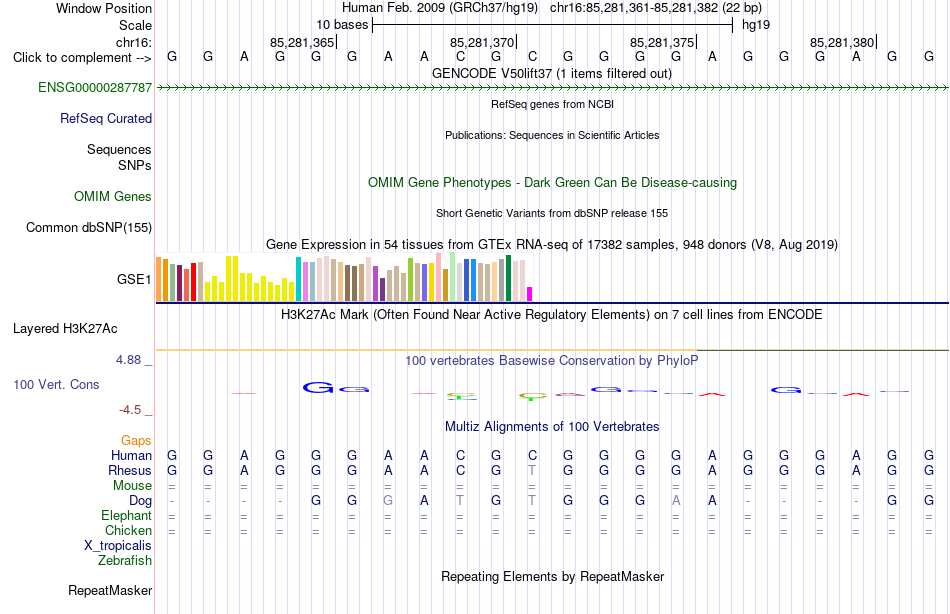Click the Sequences track label
This screenshot has width=950, height=614.
[119, 149]
